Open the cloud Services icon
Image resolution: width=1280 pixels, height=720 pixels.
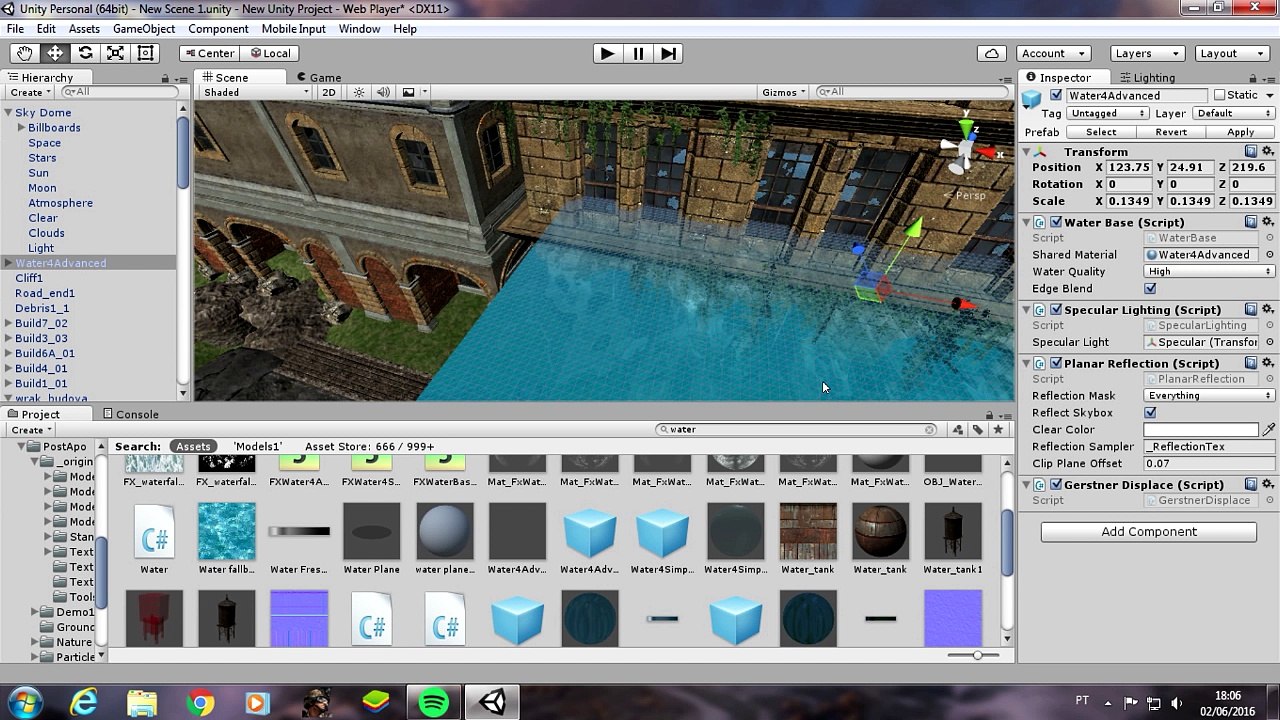992,53
